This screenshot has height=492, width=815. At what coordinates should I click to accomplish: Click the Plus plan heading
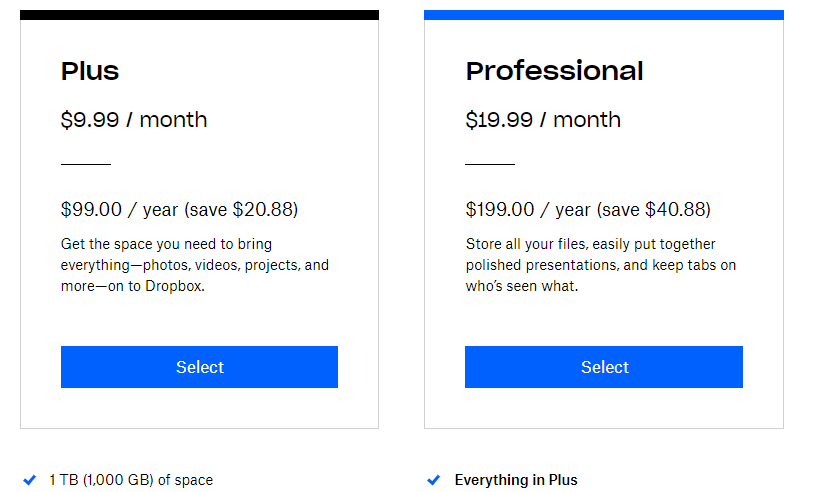tap(90, 71)
